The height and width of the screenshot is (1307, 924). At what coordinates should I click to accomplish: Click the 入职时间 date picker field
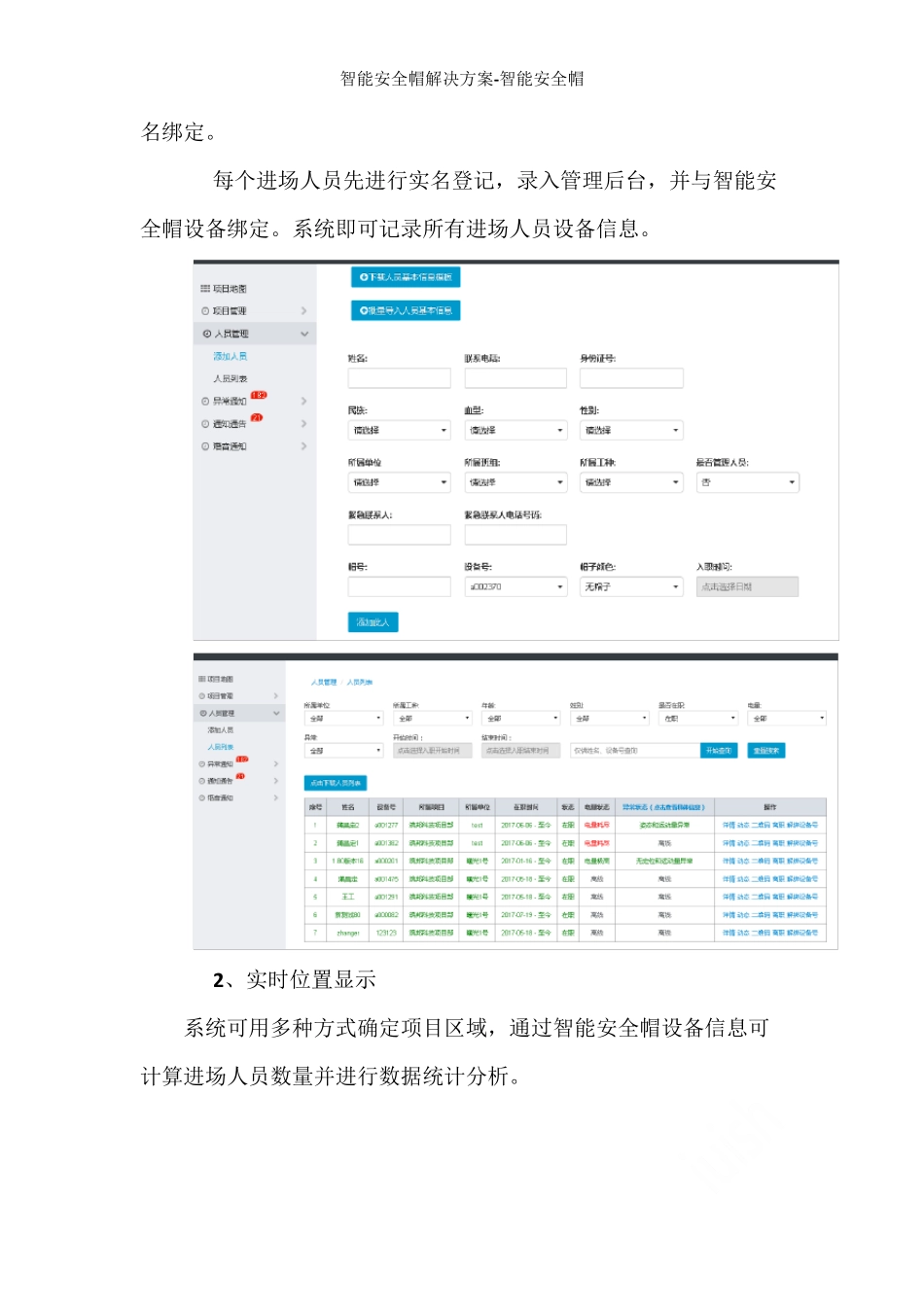[x=748, y=586]
